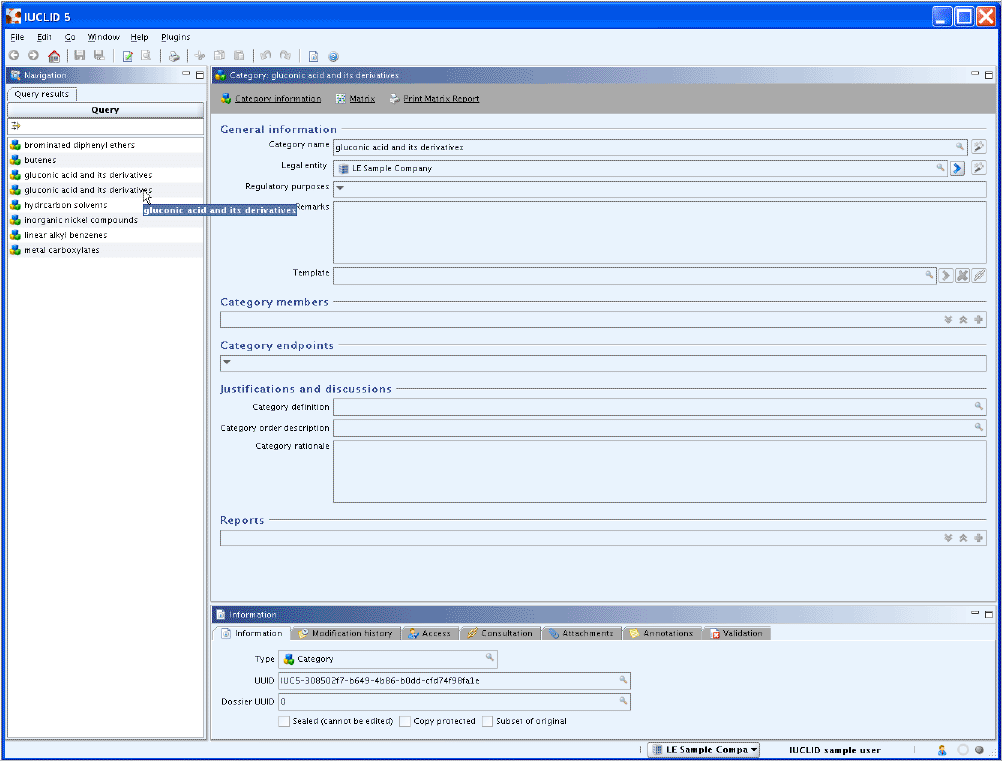The image size is (1002, 761).
Task: Click the add plus icon in Category members
Action: (978, 319)
